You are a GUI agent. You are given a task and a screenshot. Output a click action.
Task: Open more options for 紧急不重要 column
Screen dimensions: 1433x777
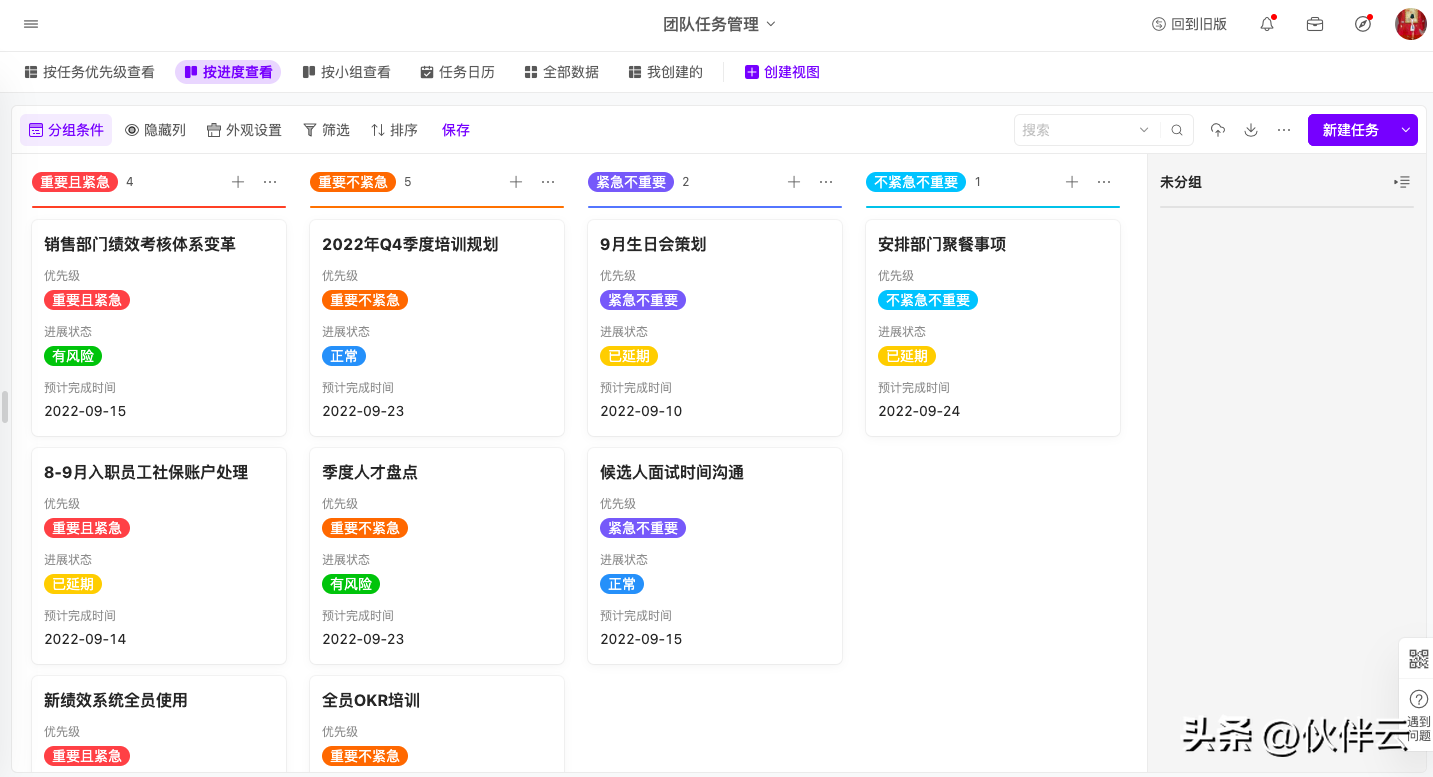(826, 182)
